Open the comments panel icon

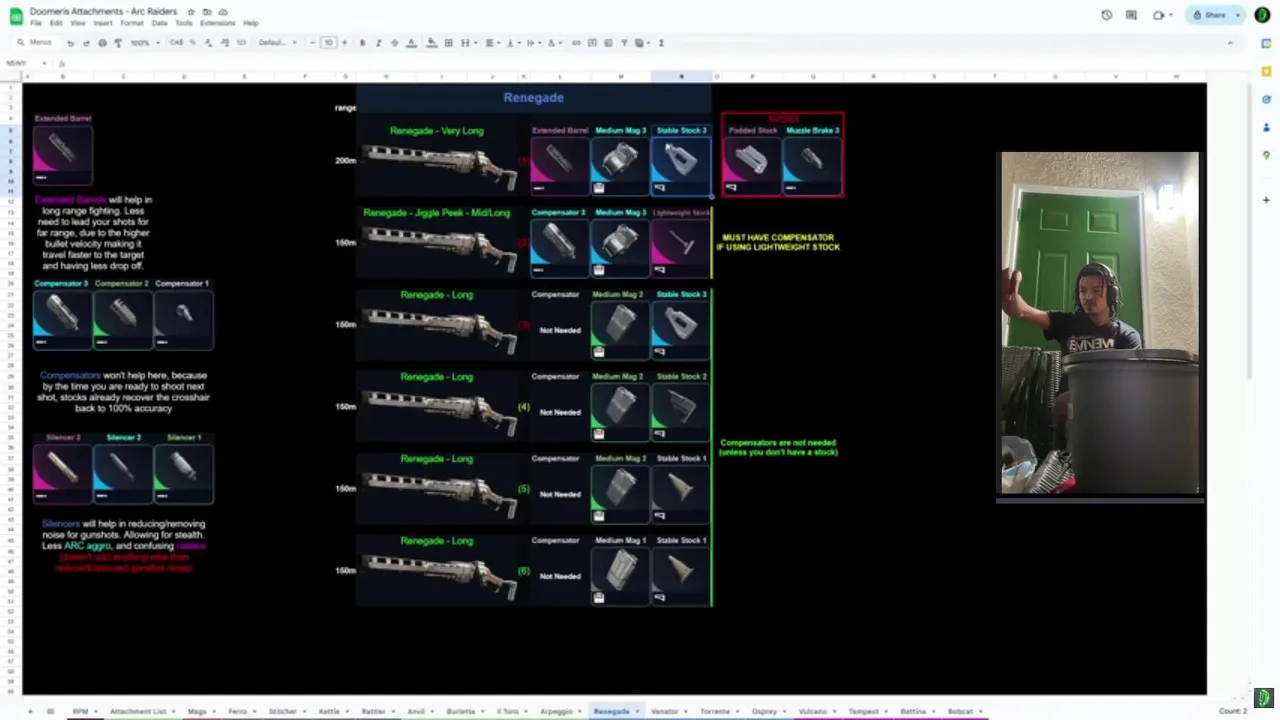point(1131,15)
